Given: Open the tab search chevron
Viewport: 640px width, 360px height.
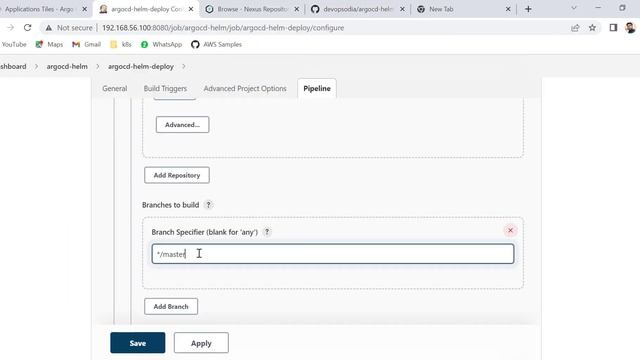Looking at the screenshot, I should [574, 8].
